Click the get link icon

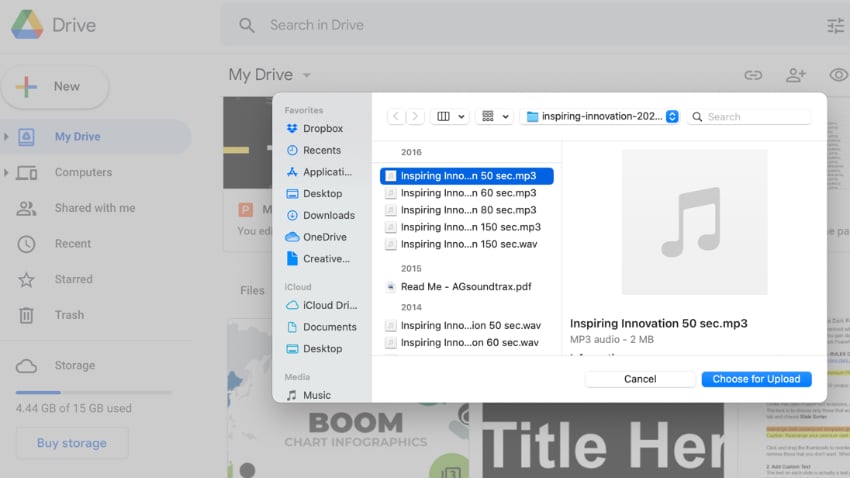[x=753, y=75]
